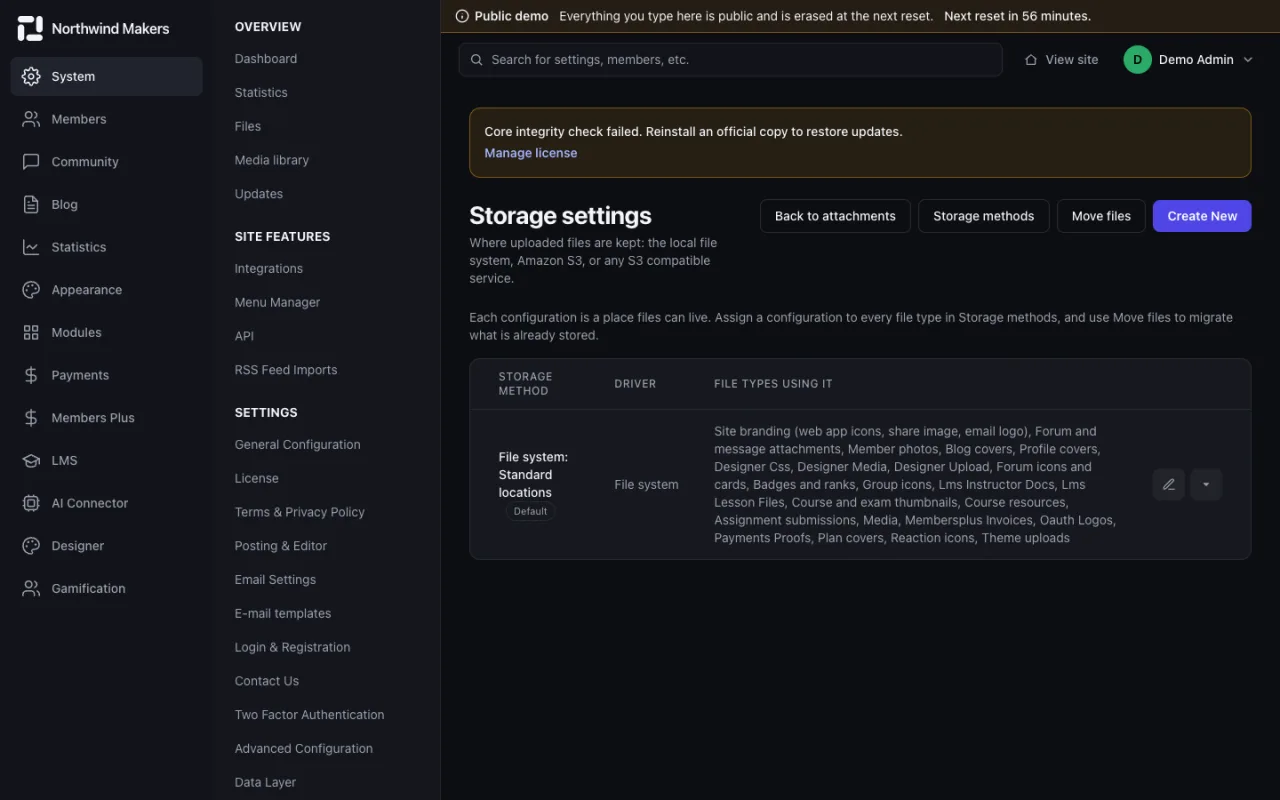
Task: Select the Members people icon
Action: (31, 119)
